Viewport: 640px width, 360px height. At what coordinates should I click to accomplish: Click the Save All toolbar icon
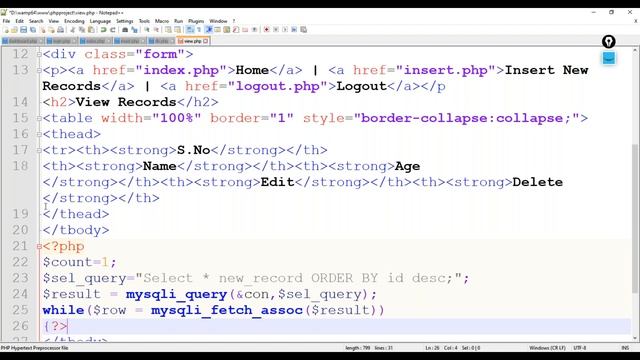point(33,30)
